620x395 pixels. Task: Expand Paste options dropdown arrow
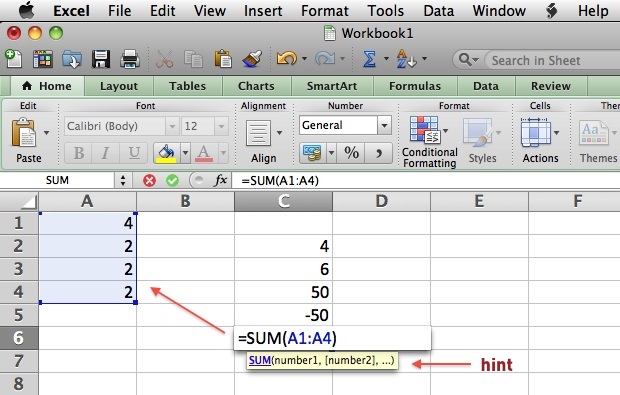point(47,133)
